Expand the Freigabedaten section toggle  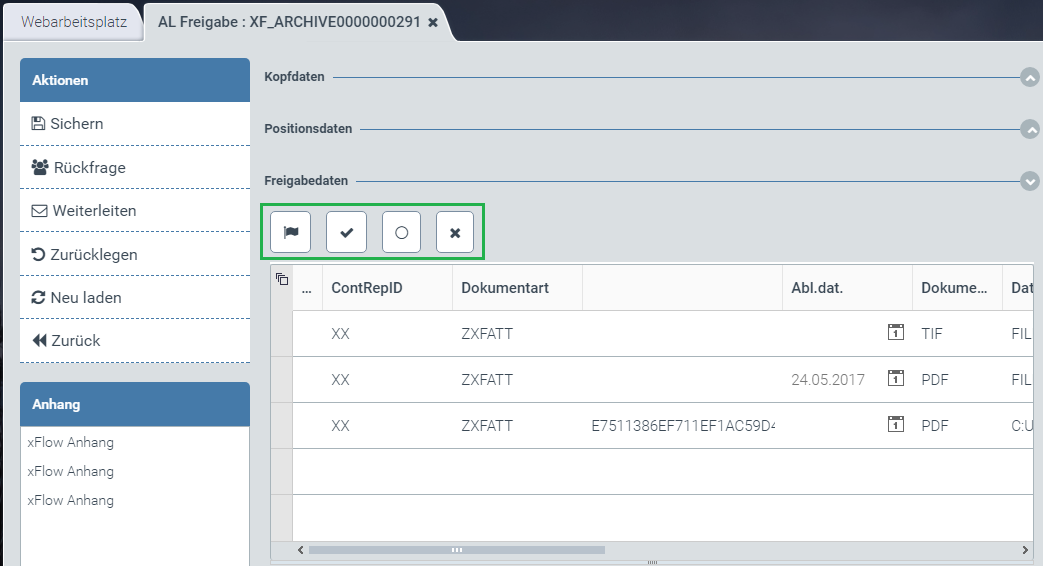pos(1029,181)
